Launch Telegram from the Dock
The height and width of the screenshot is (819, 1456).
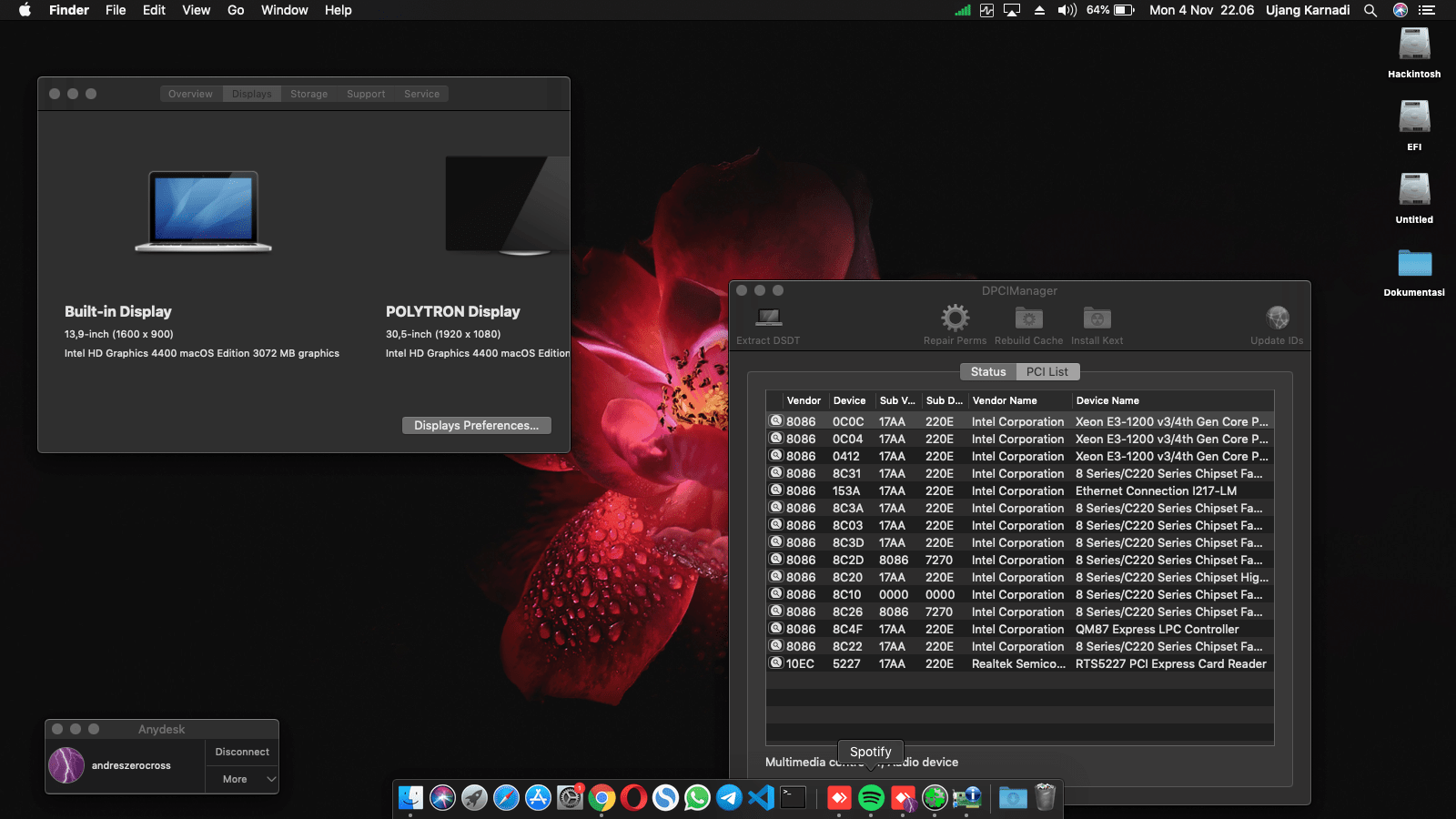click(728, 798)
